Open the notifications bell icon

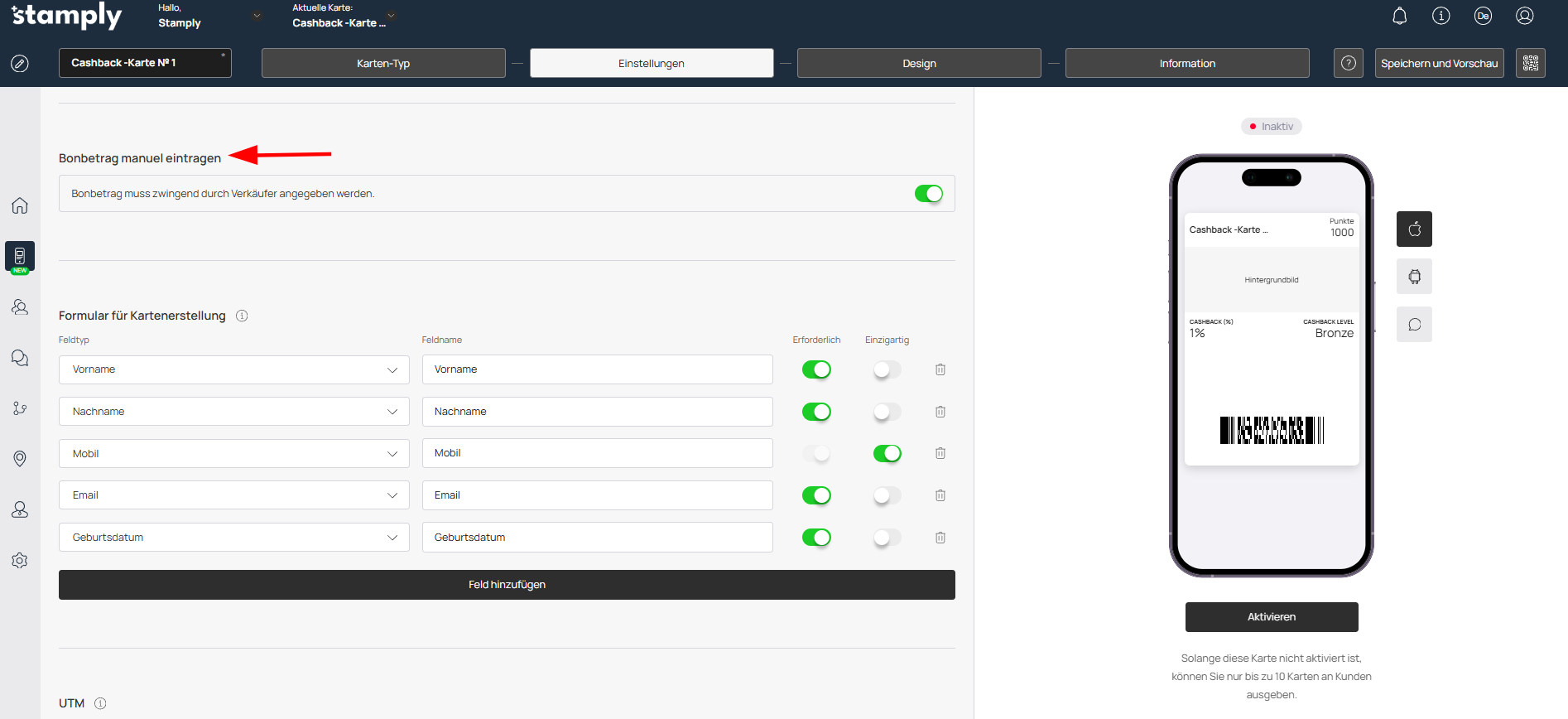1399,16
